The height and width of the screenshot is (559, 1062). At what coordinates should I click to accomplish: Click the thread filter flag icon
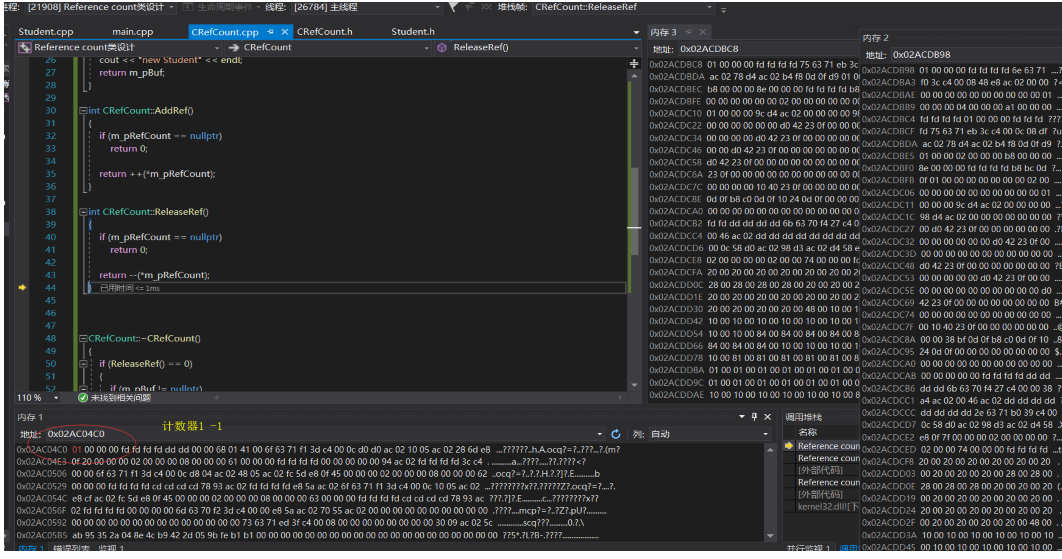pos(453,7)
